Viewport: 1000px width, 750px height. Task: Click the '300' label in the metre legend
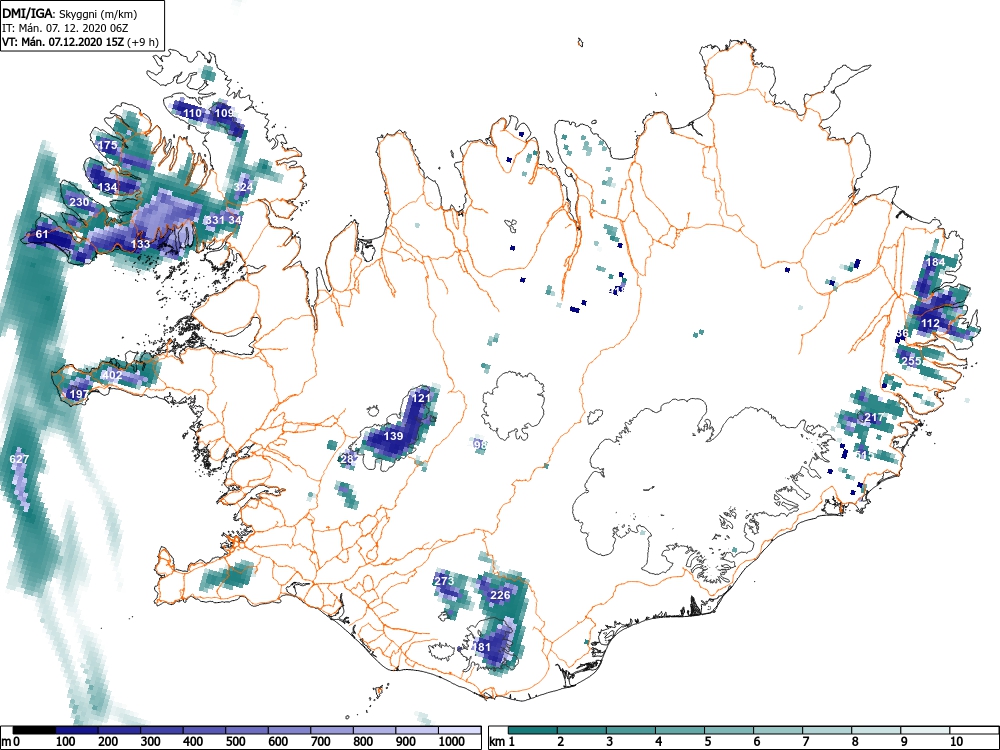click(151, 742)
